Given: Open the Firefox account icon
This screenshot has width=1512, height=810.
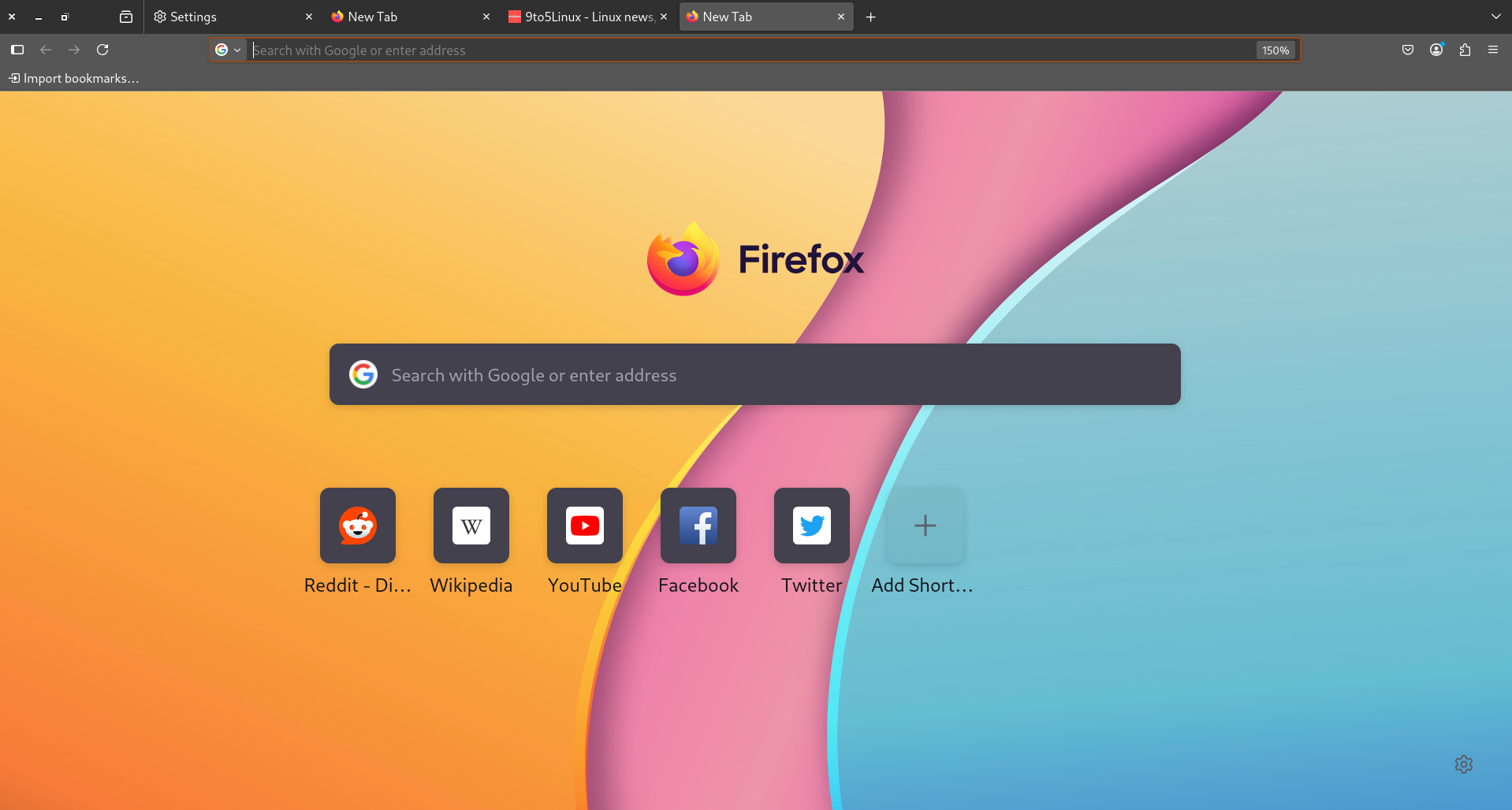Looking at the screenshot, I should [x=1436, y=50].
